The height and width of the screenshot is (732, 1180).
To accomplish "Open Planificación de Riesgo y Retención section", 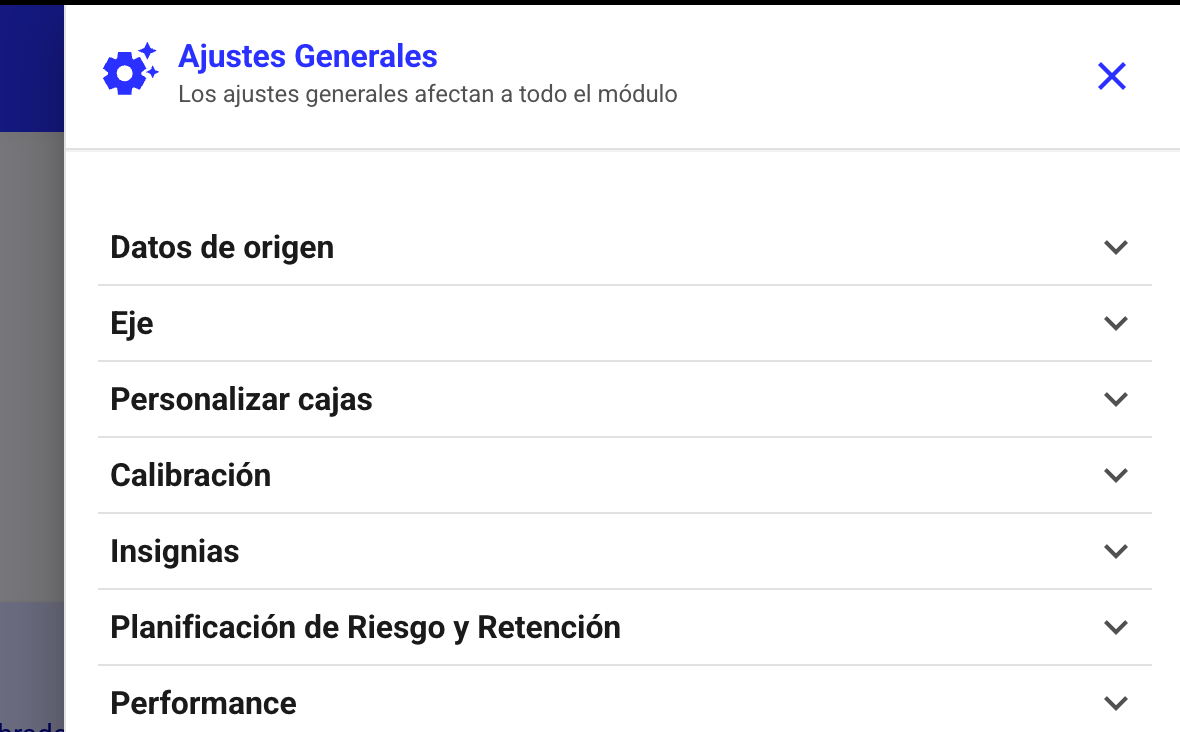I will click(x=365, y=627).
